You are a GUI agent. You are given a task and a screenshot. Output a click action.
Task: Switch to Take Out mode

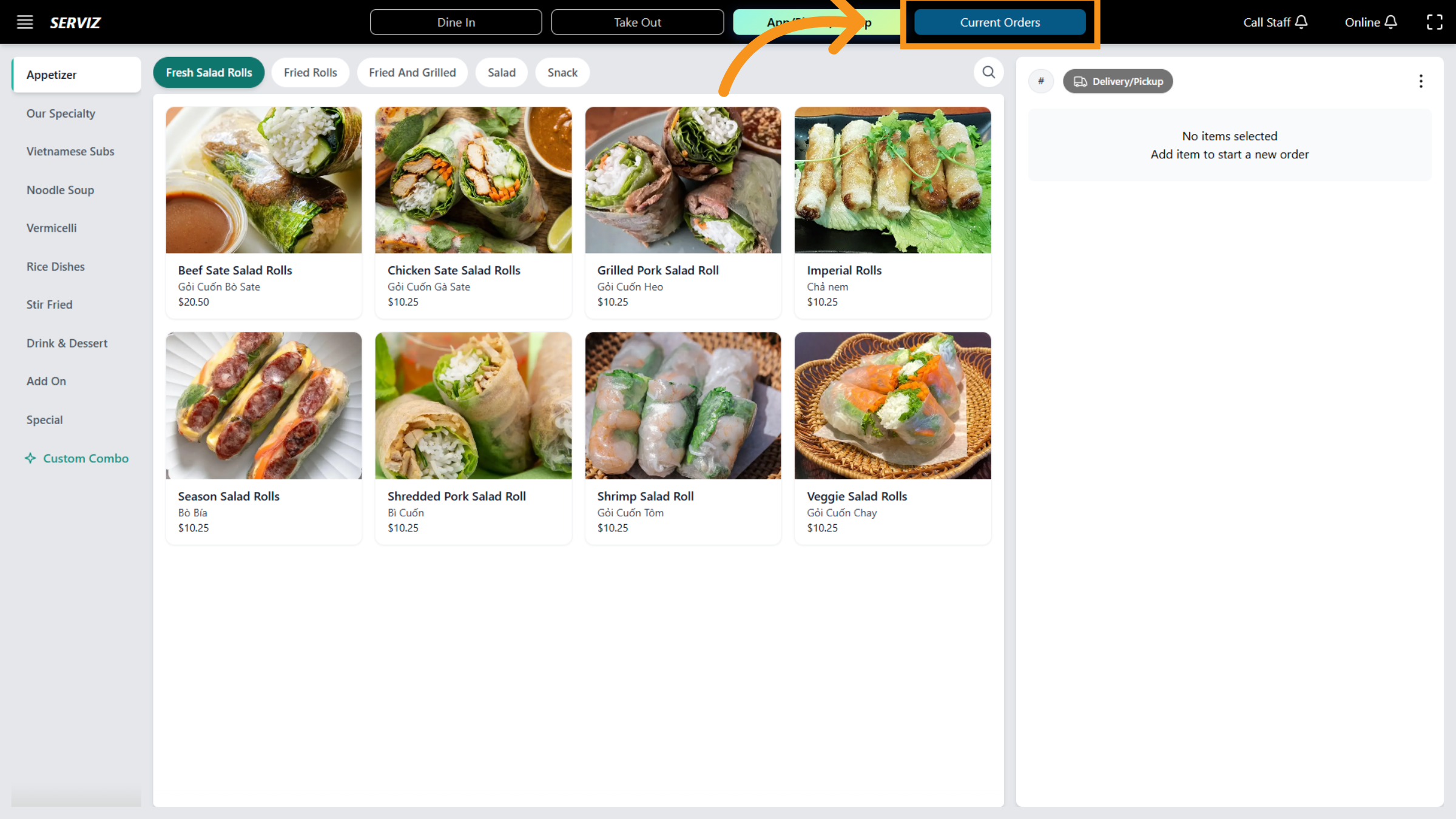tap(637, 22)
